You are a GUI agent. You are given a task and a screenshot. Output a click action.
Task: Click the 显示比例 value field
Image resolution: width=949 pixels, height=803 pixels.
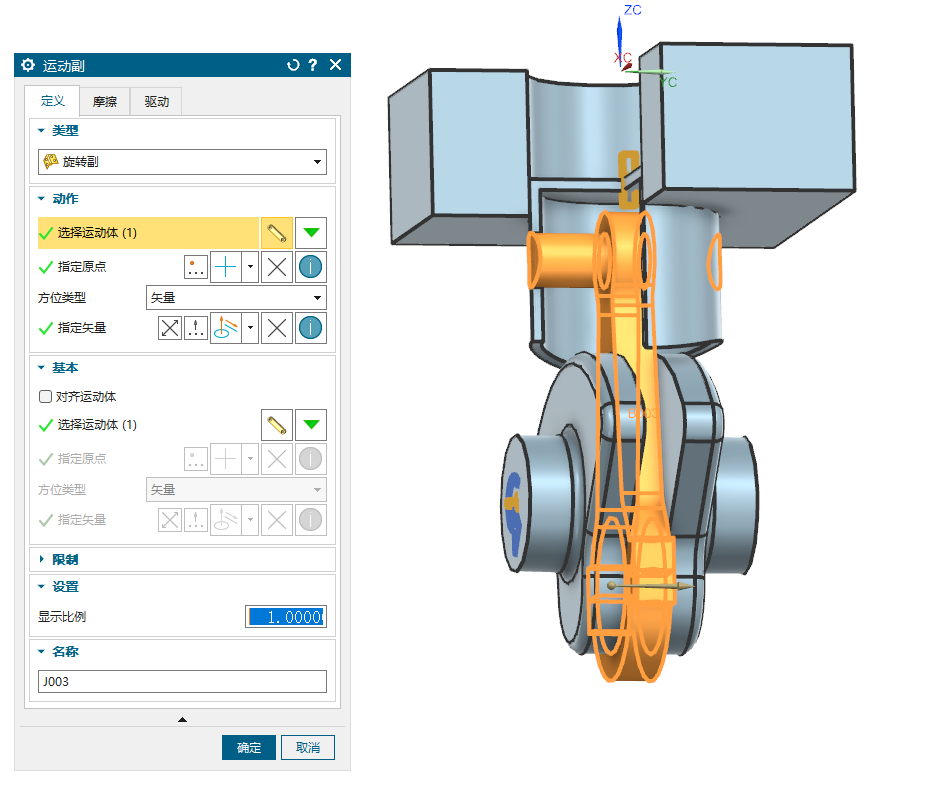285,617
